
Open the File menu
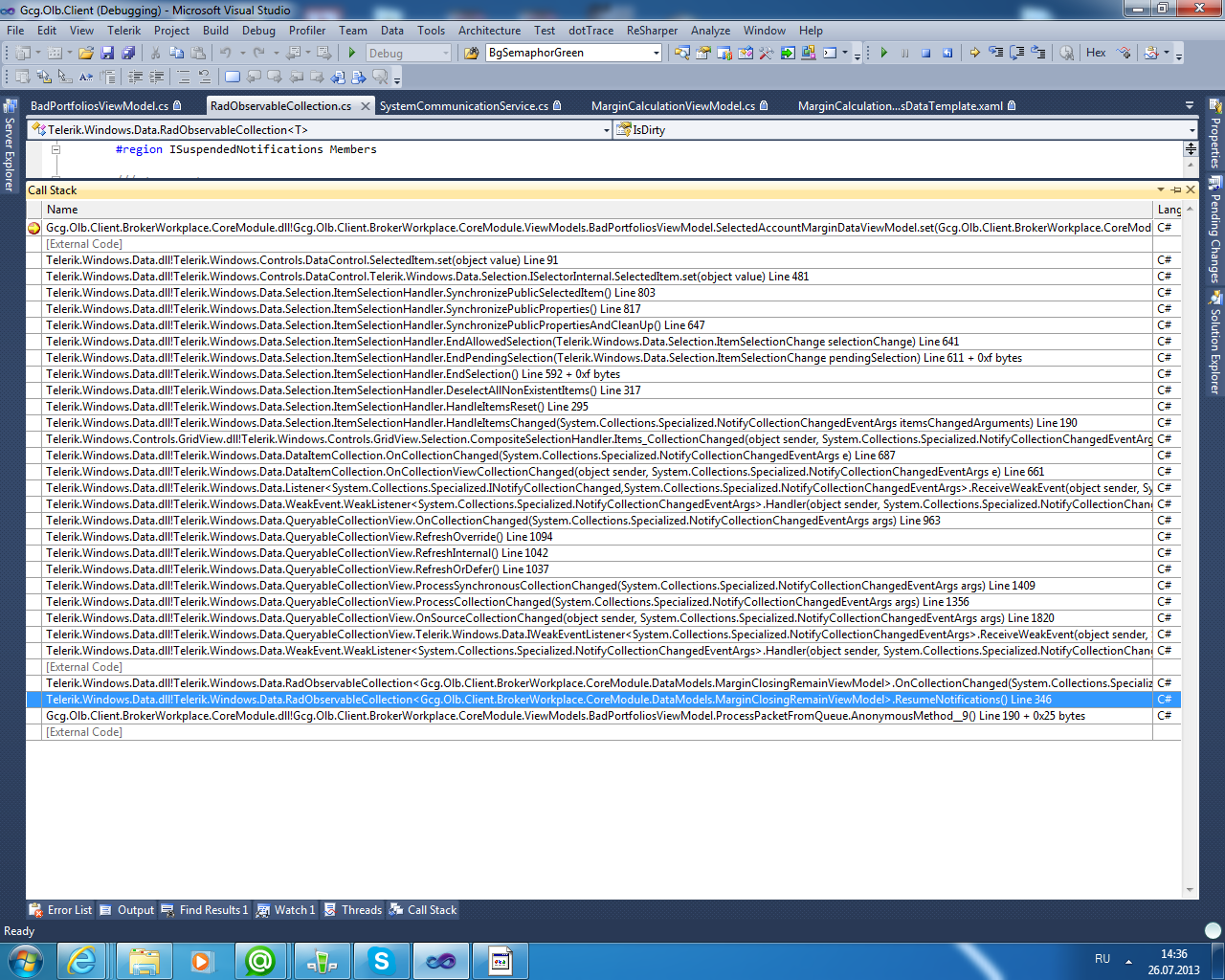(x=15, y=31)
